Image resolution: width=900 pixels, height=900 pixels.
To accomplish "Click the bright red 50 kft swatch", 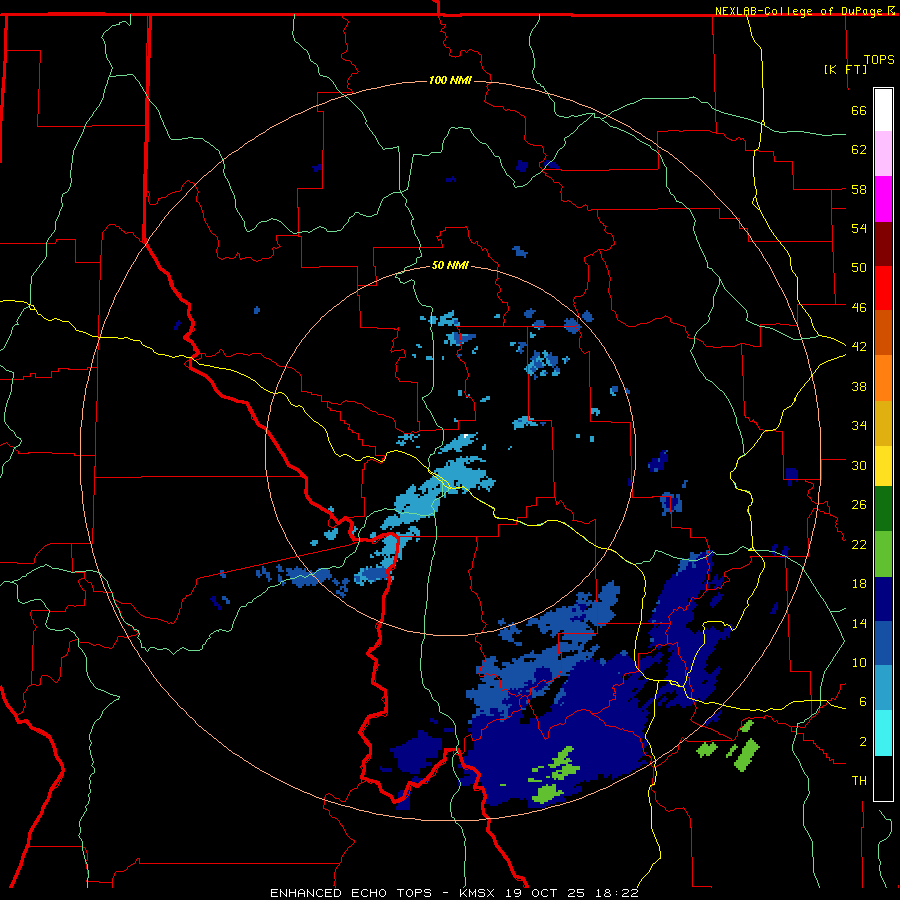I will (x=883, y=288).
